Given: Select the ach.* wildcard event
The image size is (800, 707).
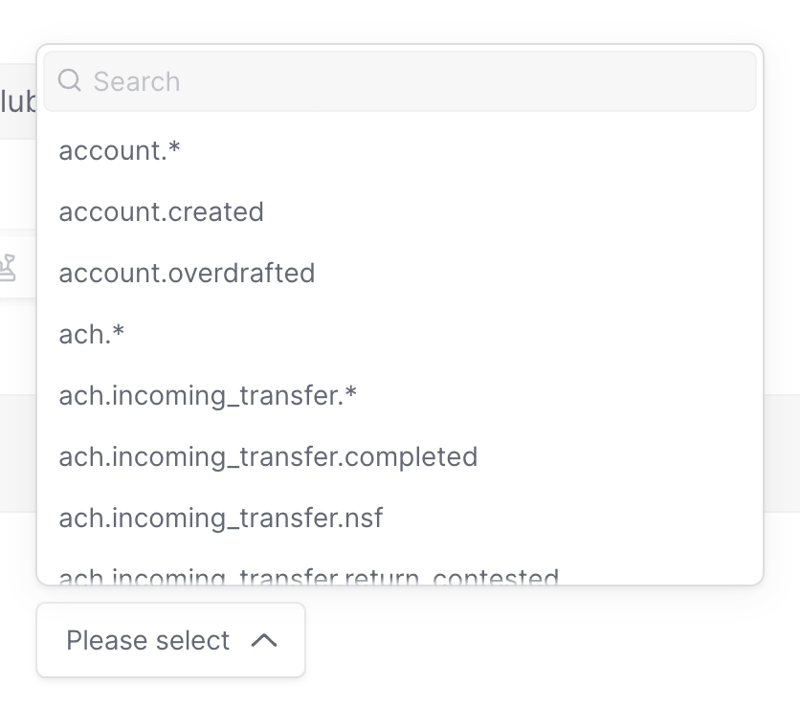Looking at the screenshot, I should (90, 333).
